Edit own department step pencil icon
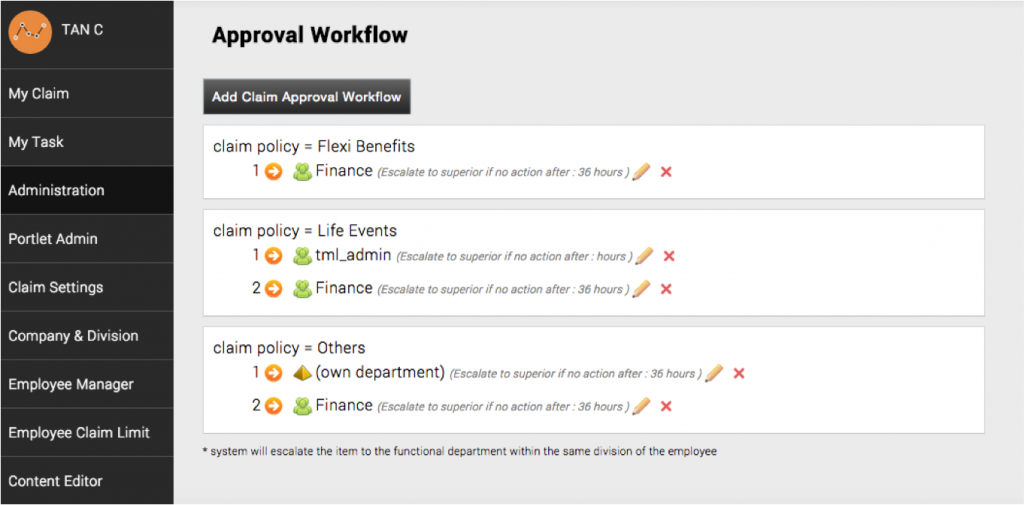Image resolution: width=1024 pixels, height=505 pixels. click(x=714, y=373)
